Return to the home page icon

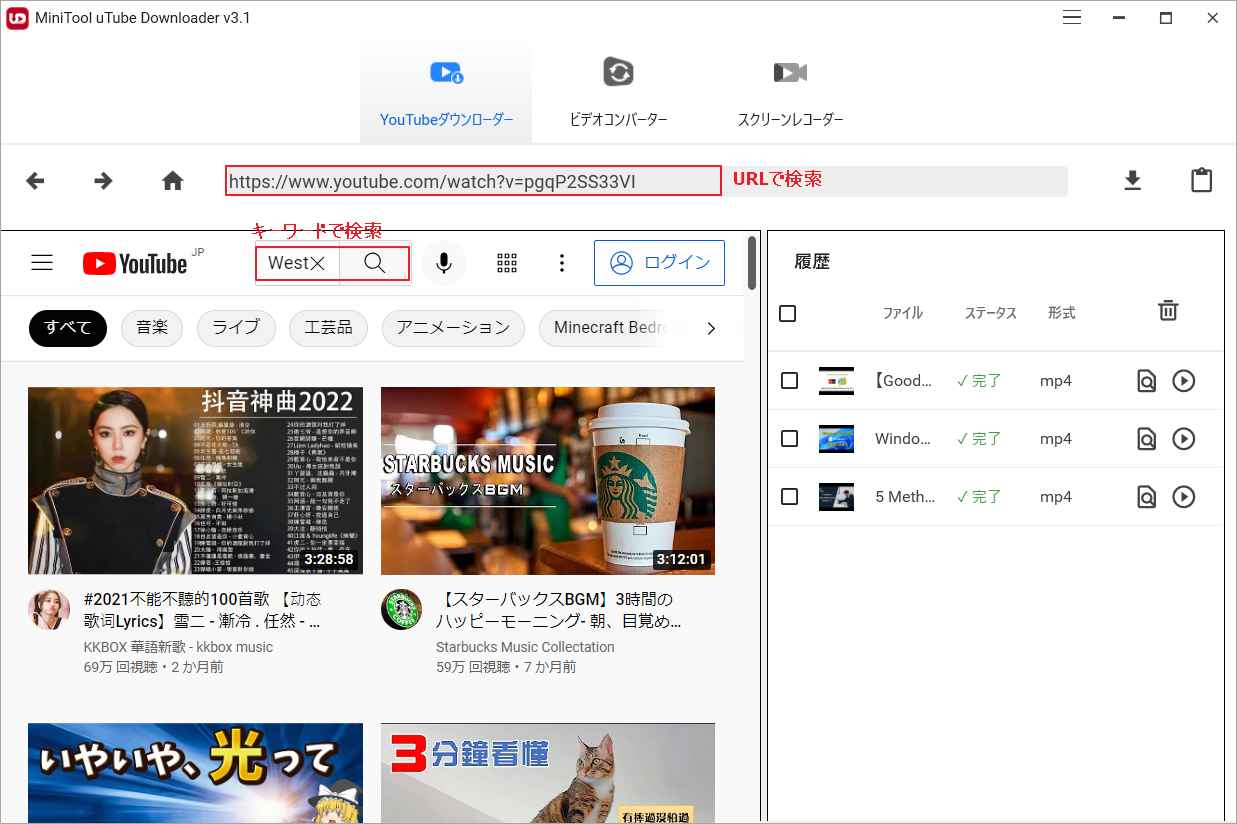[173, 181]
